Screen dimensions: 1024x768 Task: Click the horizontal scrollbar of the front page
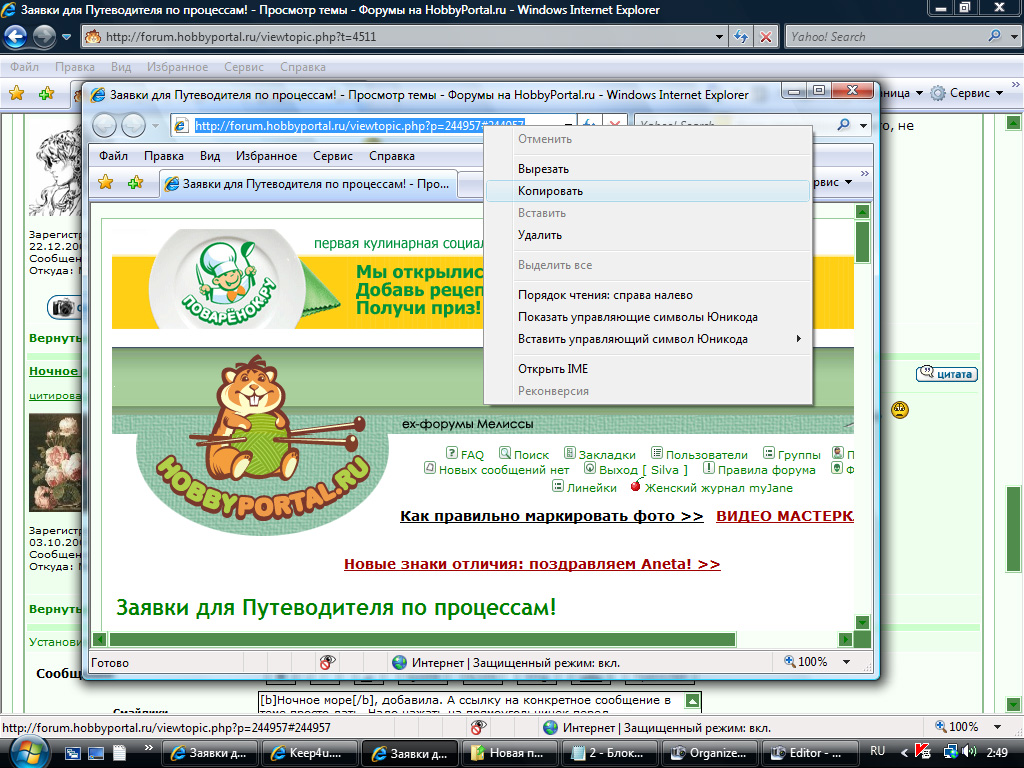tap(420, 639)
